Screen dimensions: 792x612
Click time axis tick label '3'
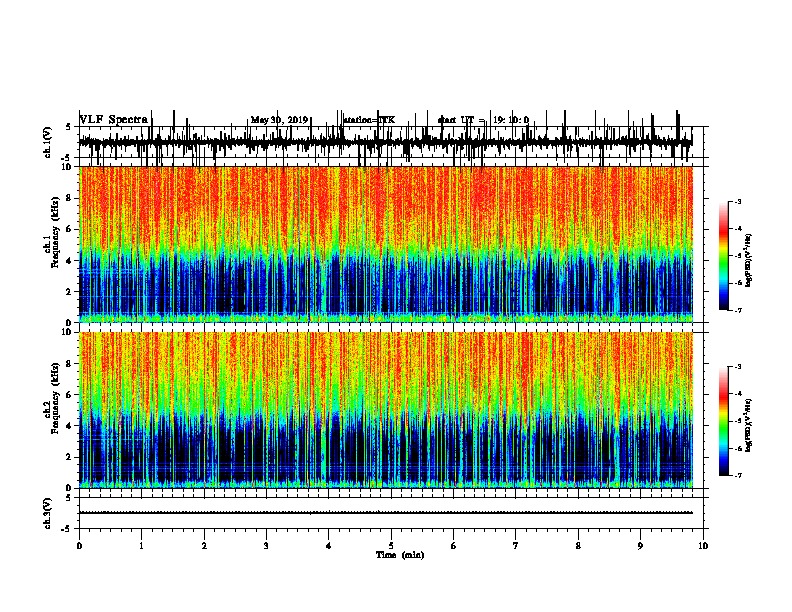(x=266, y=546)
